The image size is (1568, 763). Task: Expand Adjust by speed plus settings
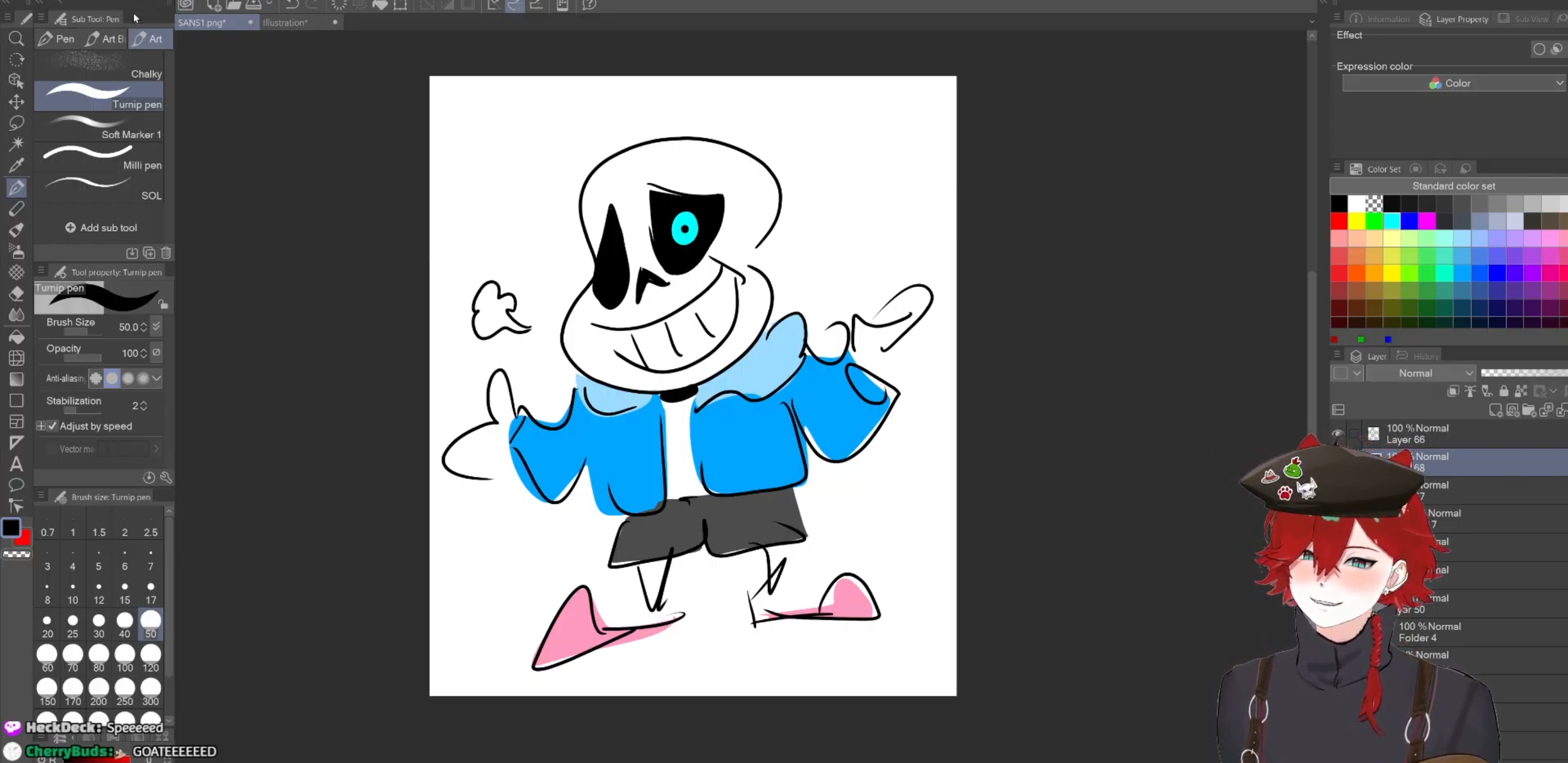pyautogui.click(x=41, y=426)
